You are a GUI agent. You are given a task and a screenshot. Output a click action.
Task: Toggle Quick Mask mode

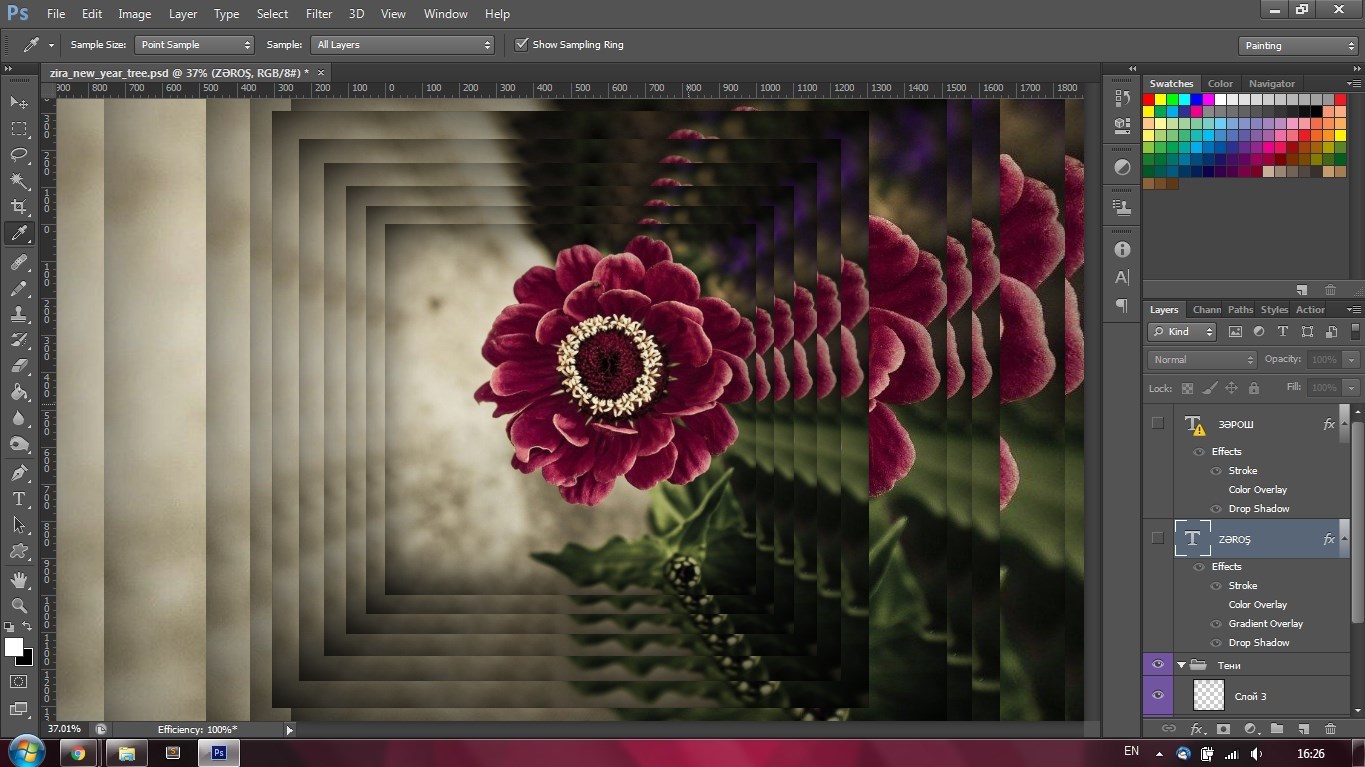tap(19, 681)
